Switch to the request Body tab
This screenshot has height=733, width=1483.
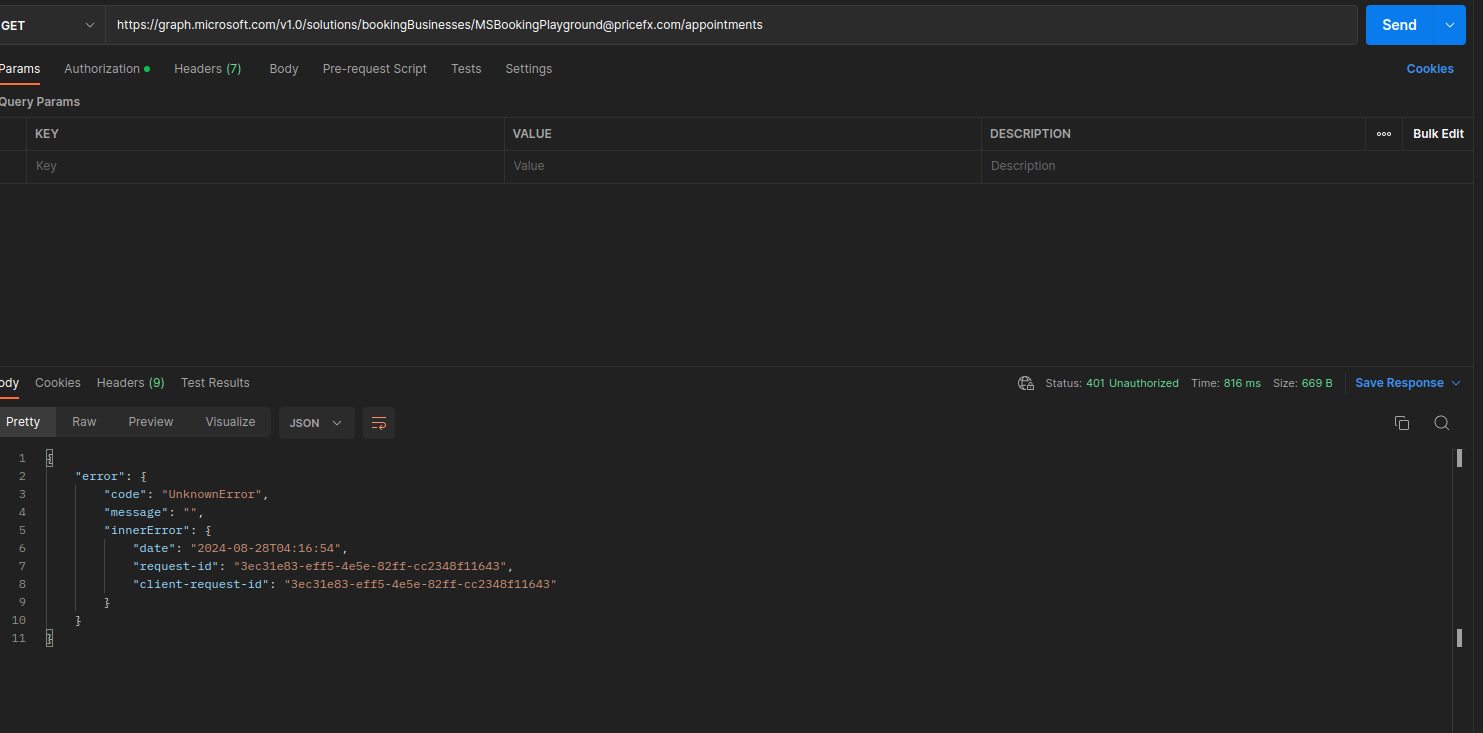[x=284, y=69]
